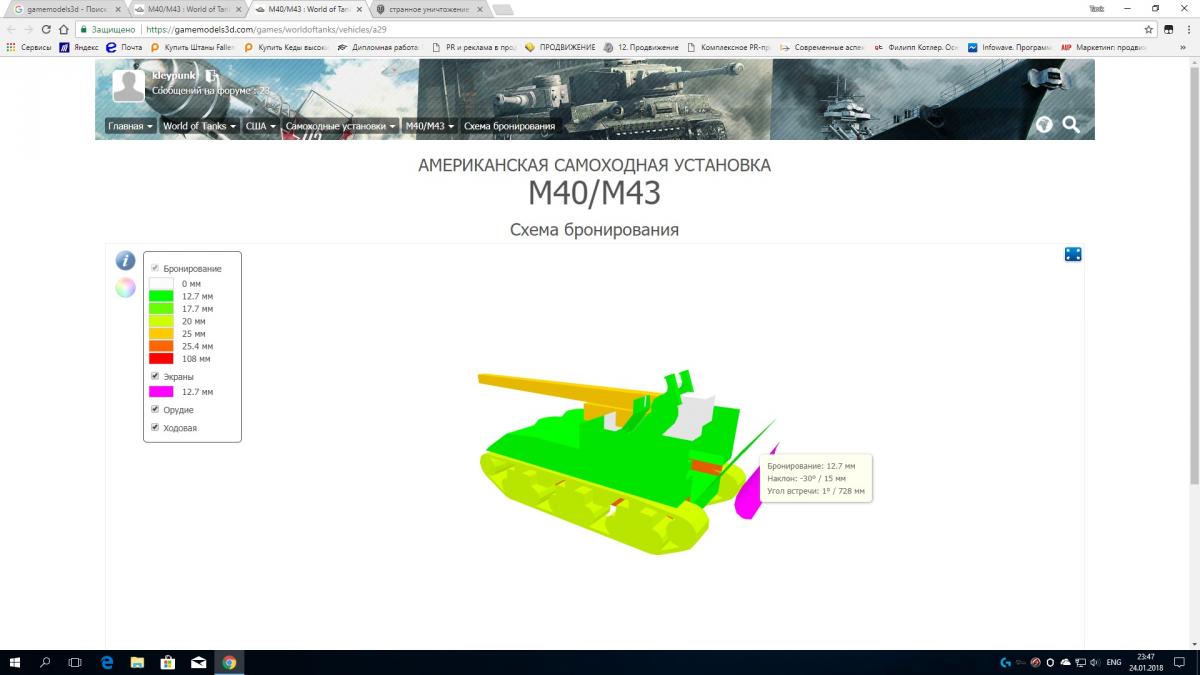
Task: Toggle the Бронирование checkbox
Action: click(x=154, y=268)
